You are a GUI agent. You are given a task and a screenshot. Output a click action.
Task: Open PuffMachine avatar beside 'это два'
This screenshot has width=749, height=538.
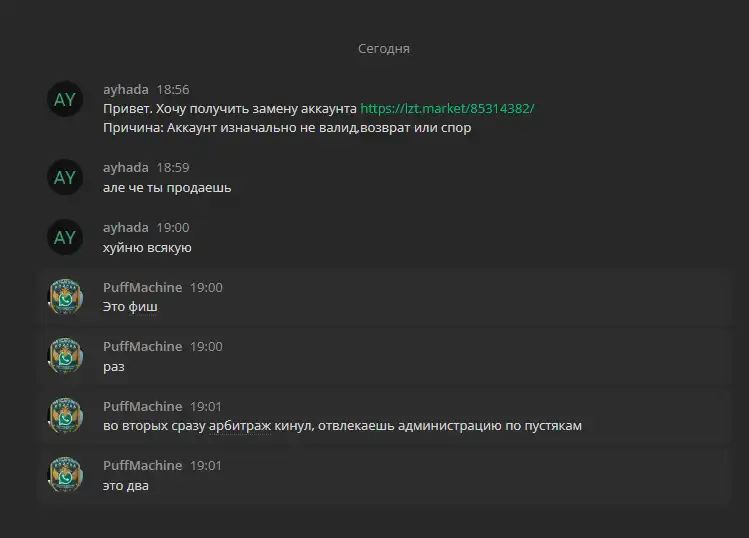point(65,475)
